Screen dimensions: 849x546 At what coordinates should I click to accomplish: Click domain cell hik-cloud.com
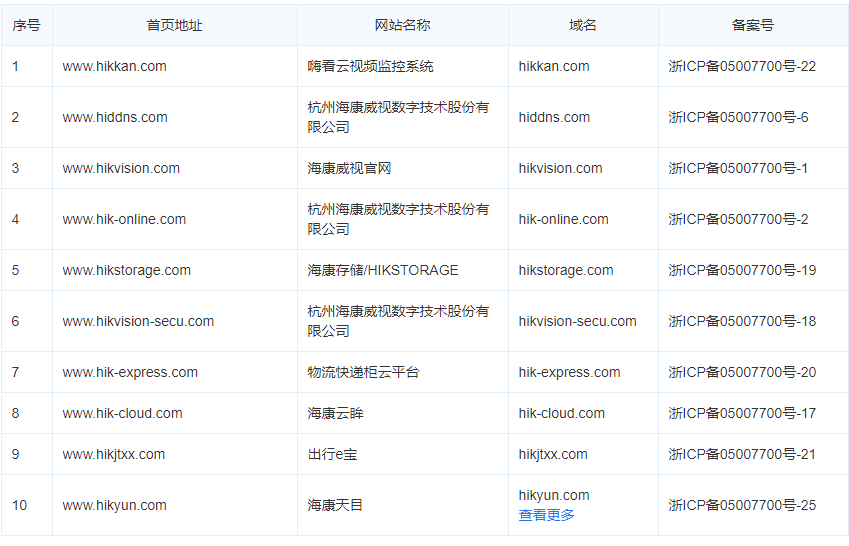click(x=561, y=413)
